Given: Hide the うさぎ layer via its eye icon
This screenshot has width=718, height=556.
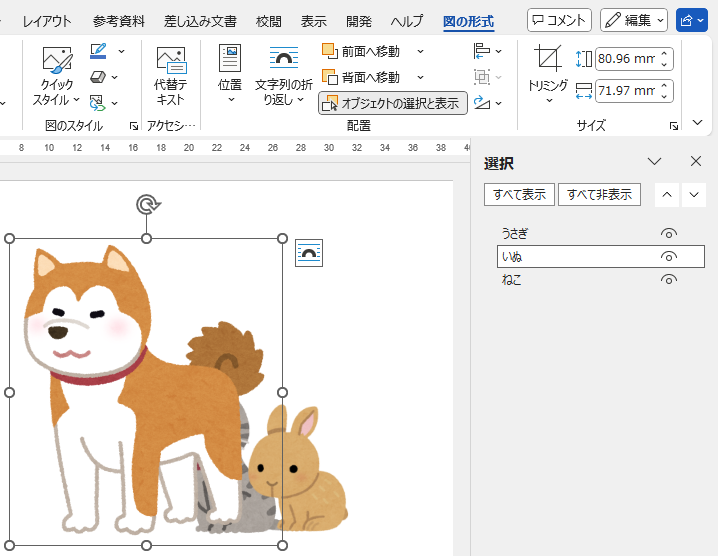Looking at the screenshot, I should [669, 233].
